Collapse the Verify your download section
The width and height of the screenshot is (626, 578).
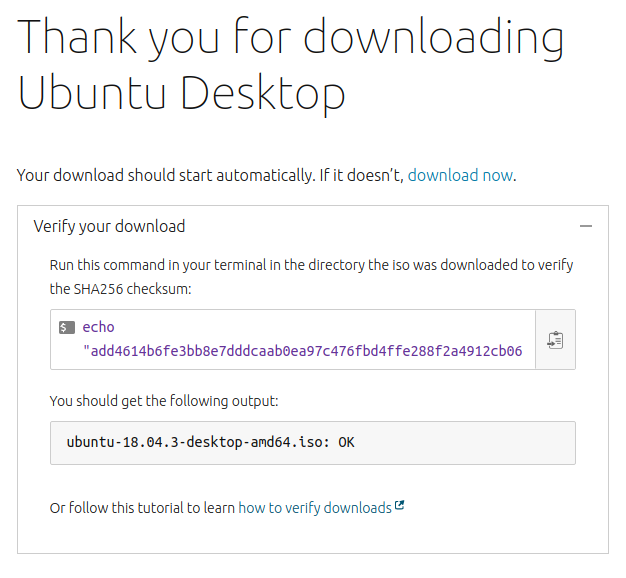(586, 226)
